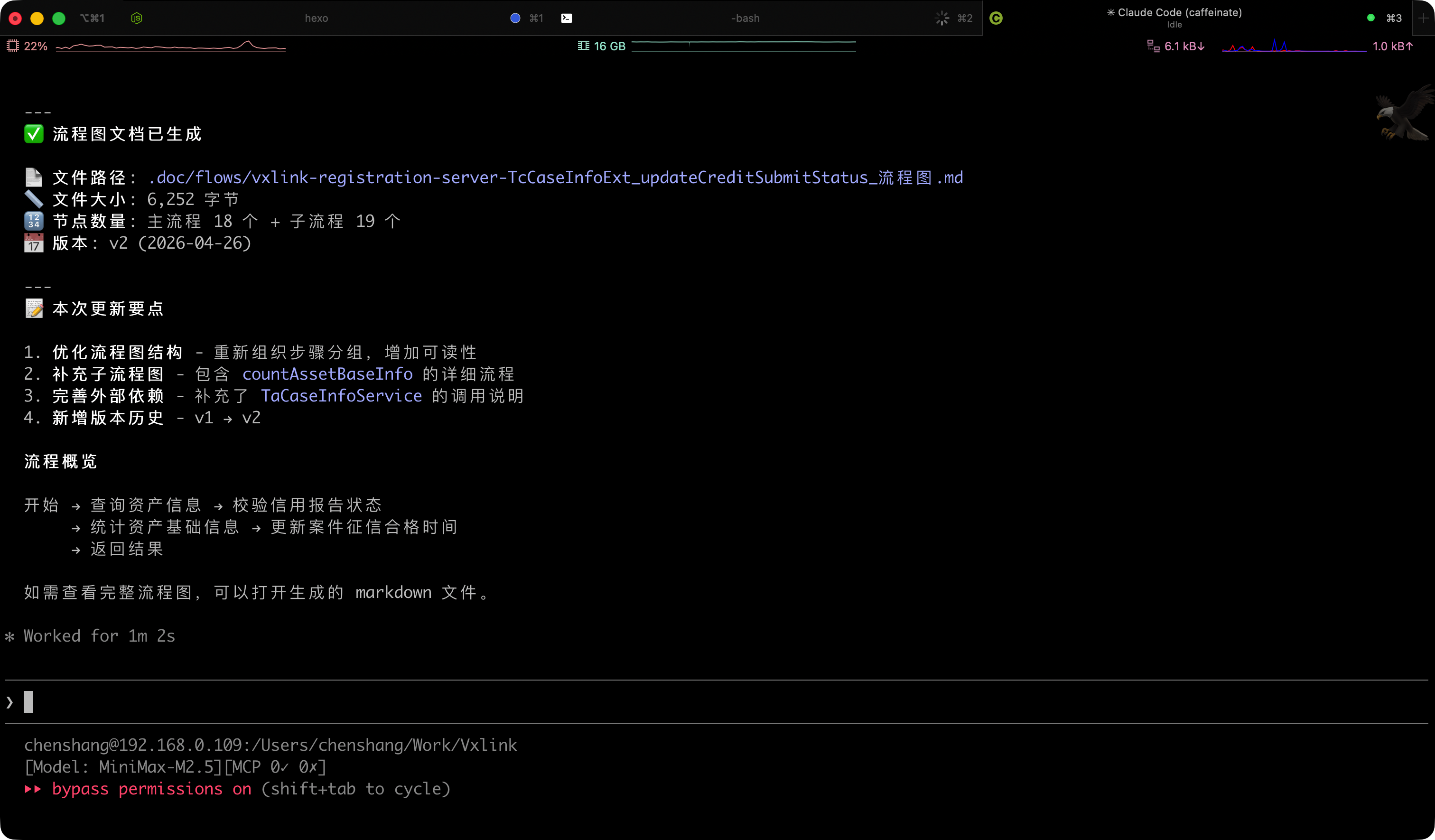
Task: Click the CPU usage sparkline graph
Action: [x=171, y=46]
